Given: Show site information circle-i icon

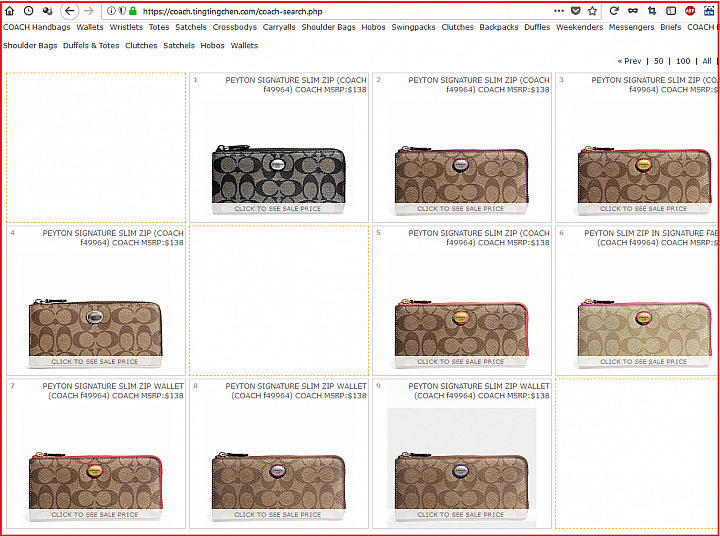Looking at the screenshot, I should 111,11.
